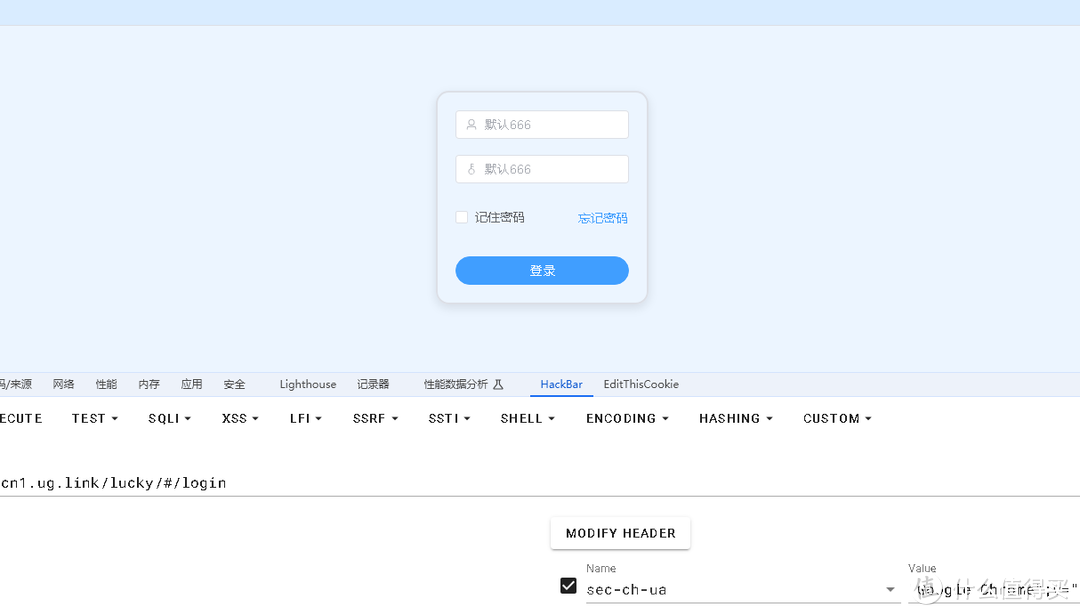1080x615 pixels.
Task: Open the ENCODING dropdown menu
Action: (627, 419)
